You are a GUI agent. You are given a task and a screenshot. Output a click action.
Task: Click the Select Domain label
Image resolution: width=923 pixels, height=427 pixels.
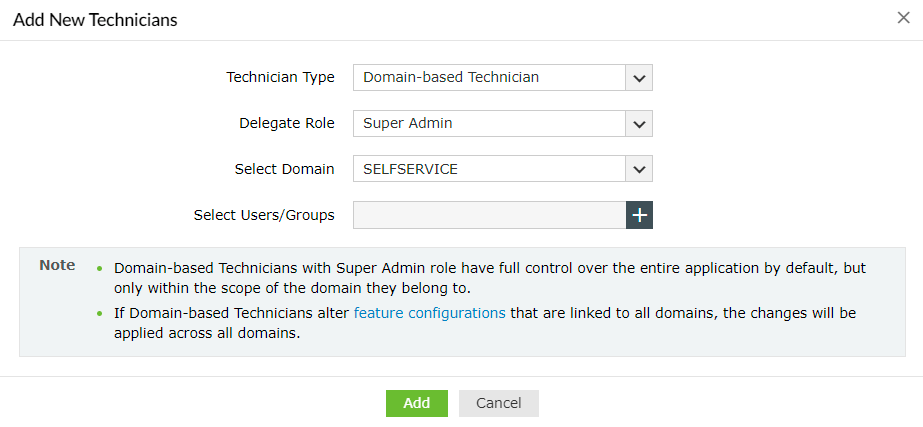284,169
